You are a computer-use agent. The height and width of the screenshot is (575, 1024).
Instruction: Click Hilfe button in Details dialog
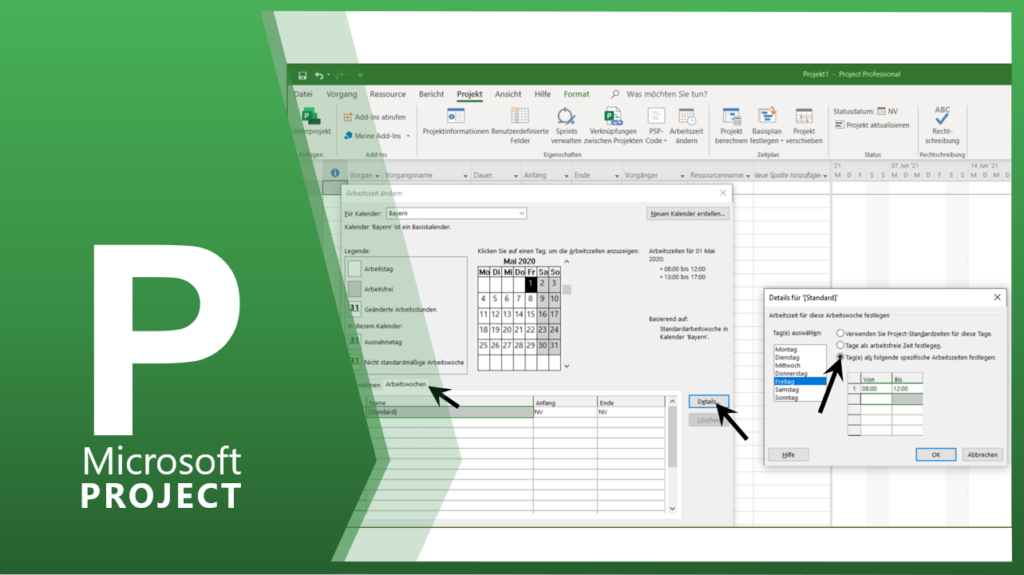(788, 455)
